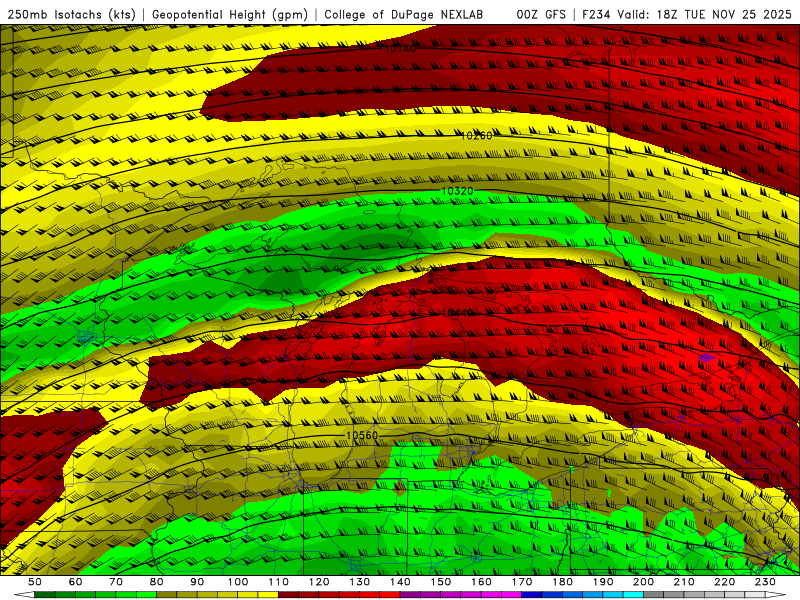Screen dimensions: 800x600
Task: Click the 50 value on the color scale
Action: [34, 582]
